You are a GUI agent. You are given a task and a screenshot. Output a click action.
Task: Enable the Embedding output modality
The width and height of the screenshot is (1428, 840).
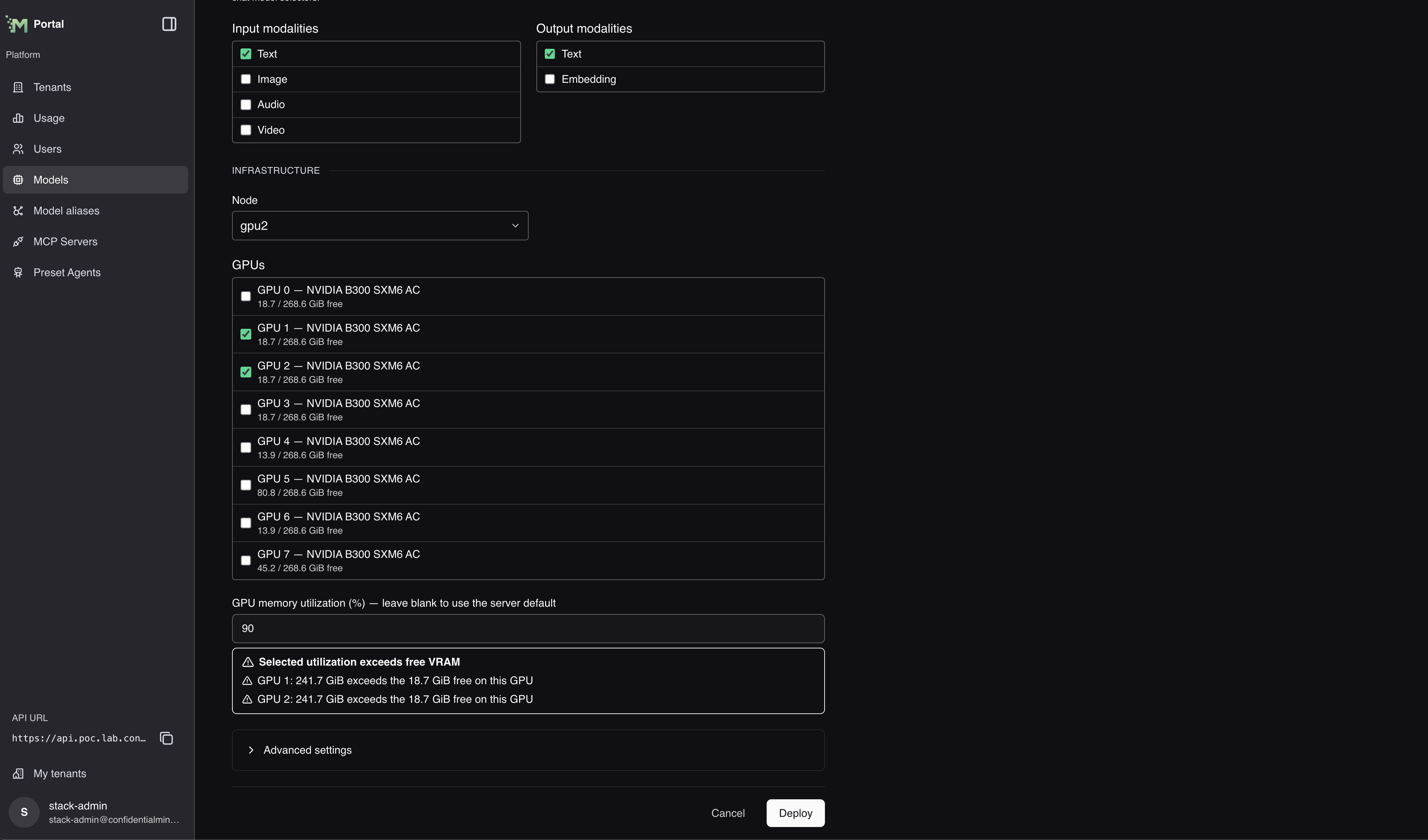click(x=550, y=79)
